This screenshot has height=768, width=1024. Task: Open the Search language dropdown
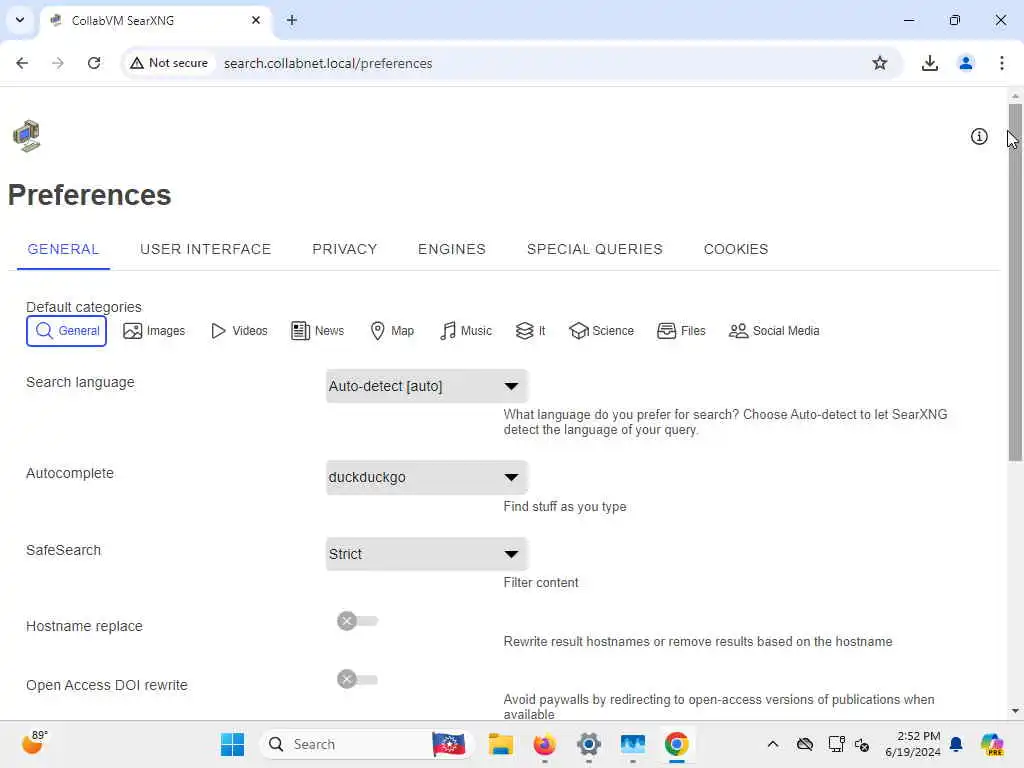pyautogui.click(x=426, y=386)
